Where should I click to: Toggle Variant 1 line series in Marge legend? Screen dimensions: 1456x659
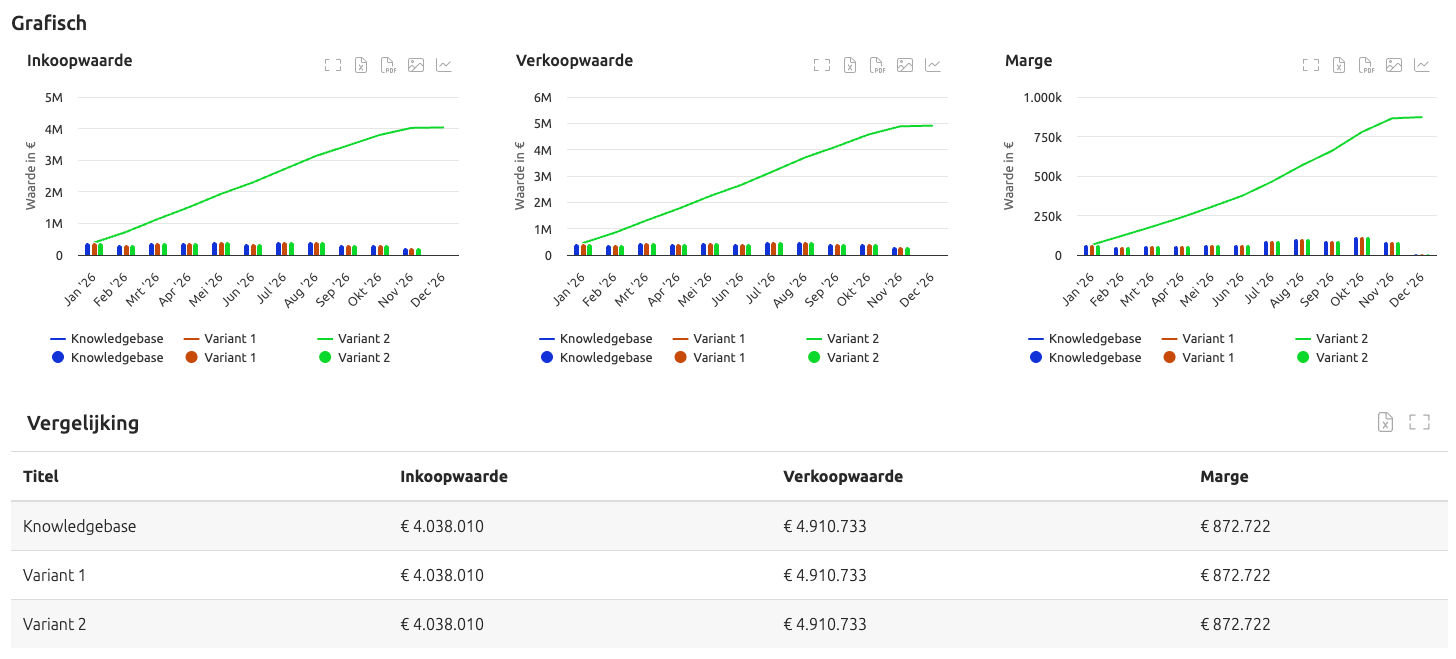pos(1198,339)
